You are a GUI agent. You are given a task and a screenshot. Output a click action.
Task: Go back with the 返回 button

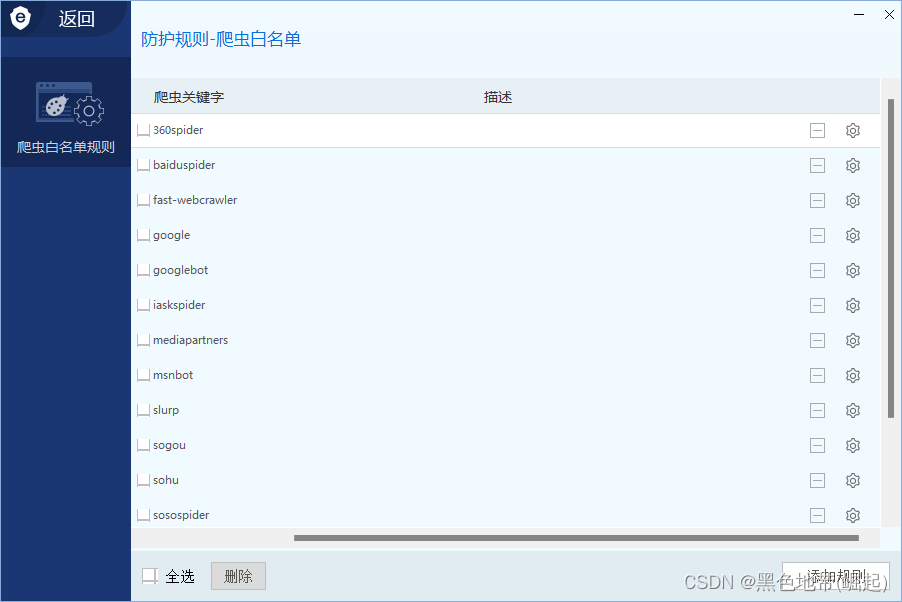coord(77,18)
